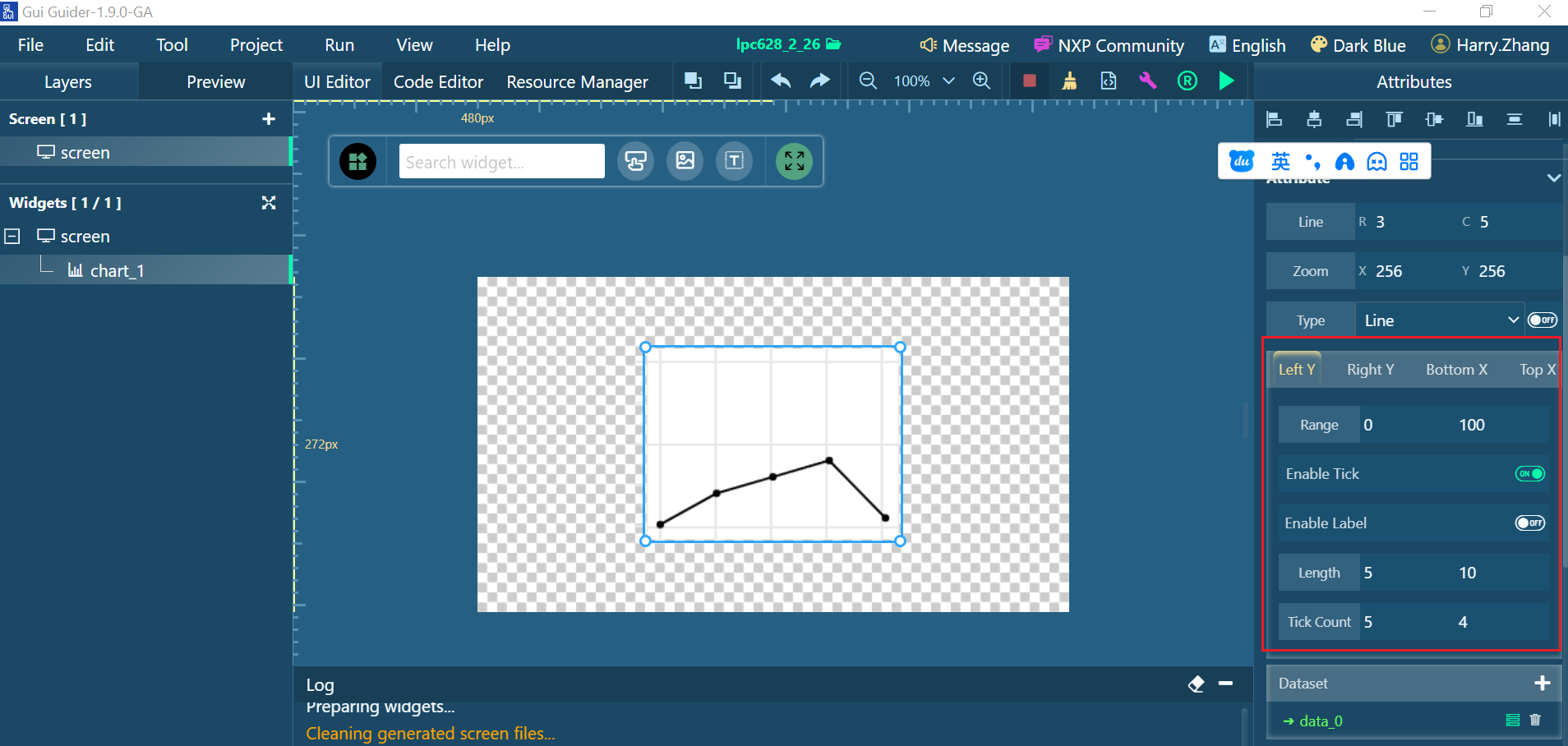Align widgets to the top
The height and width of the screenshot is (746, 1568).
pyautogui.click(x=1395, y=119)
